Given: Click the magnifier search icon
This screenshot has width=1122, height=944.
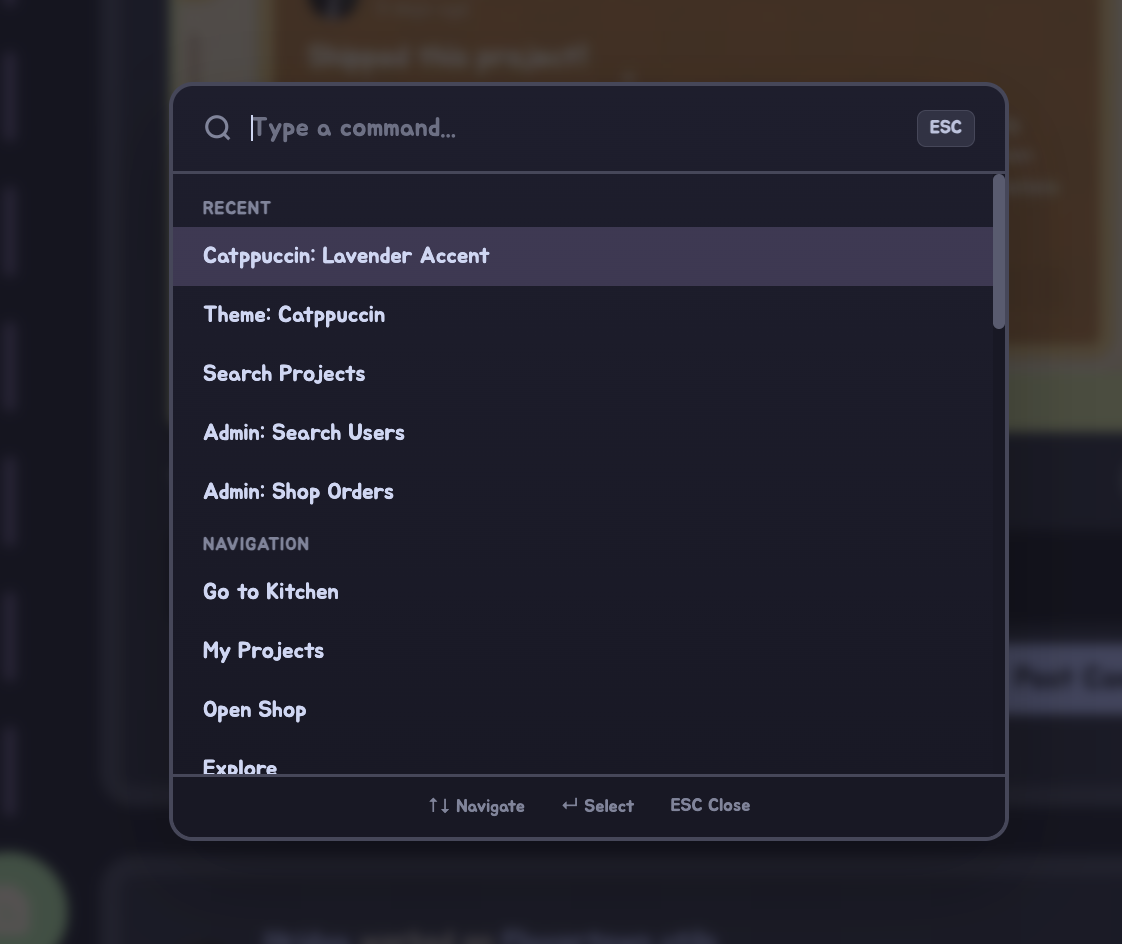Looking at the screenshot, I should (217, 128).
